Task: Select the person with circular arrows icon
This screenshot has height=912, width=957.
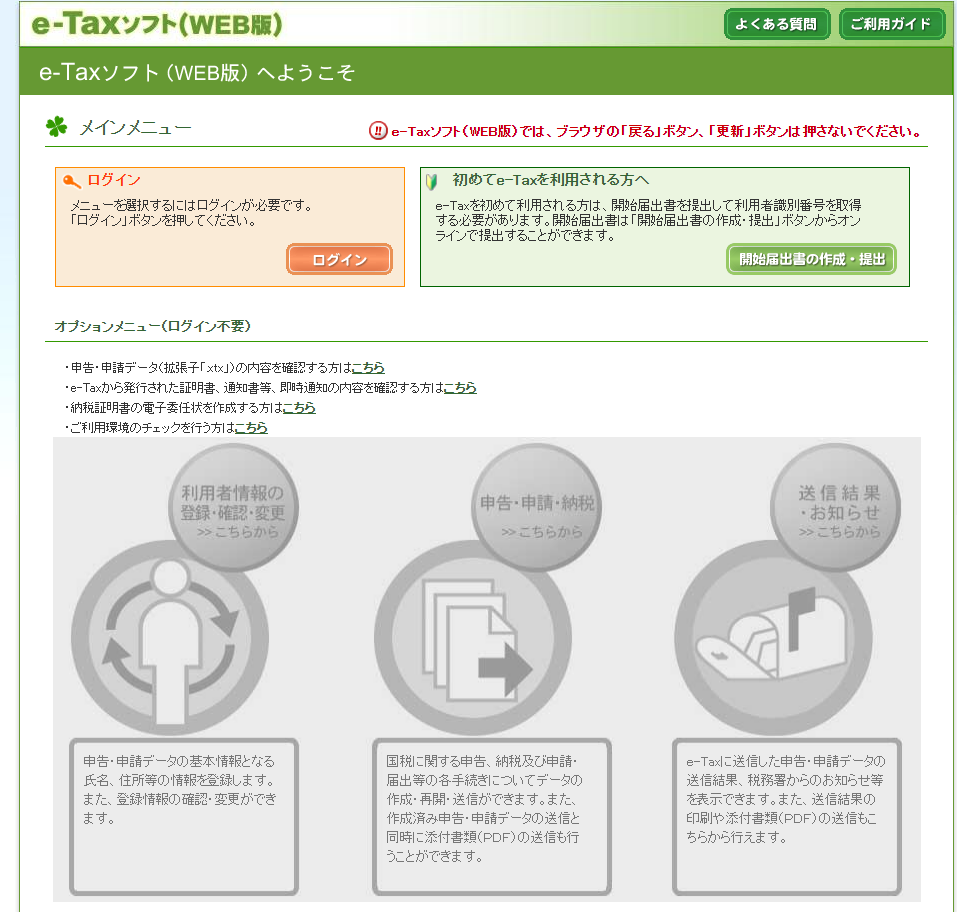Action: coord(170,638)
